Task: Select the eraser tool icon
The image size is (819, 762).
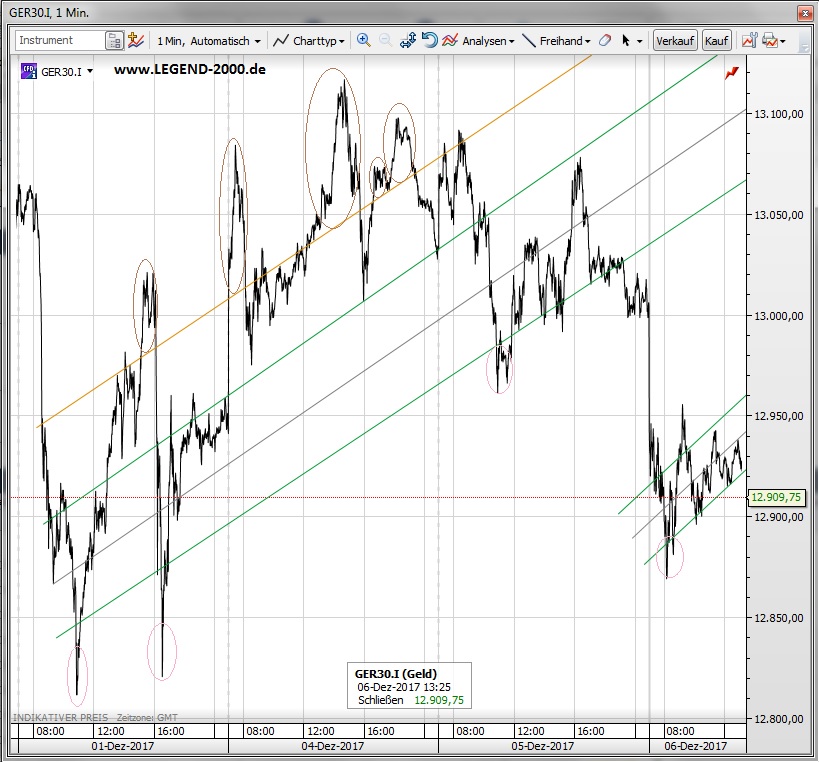Action: 605,40
